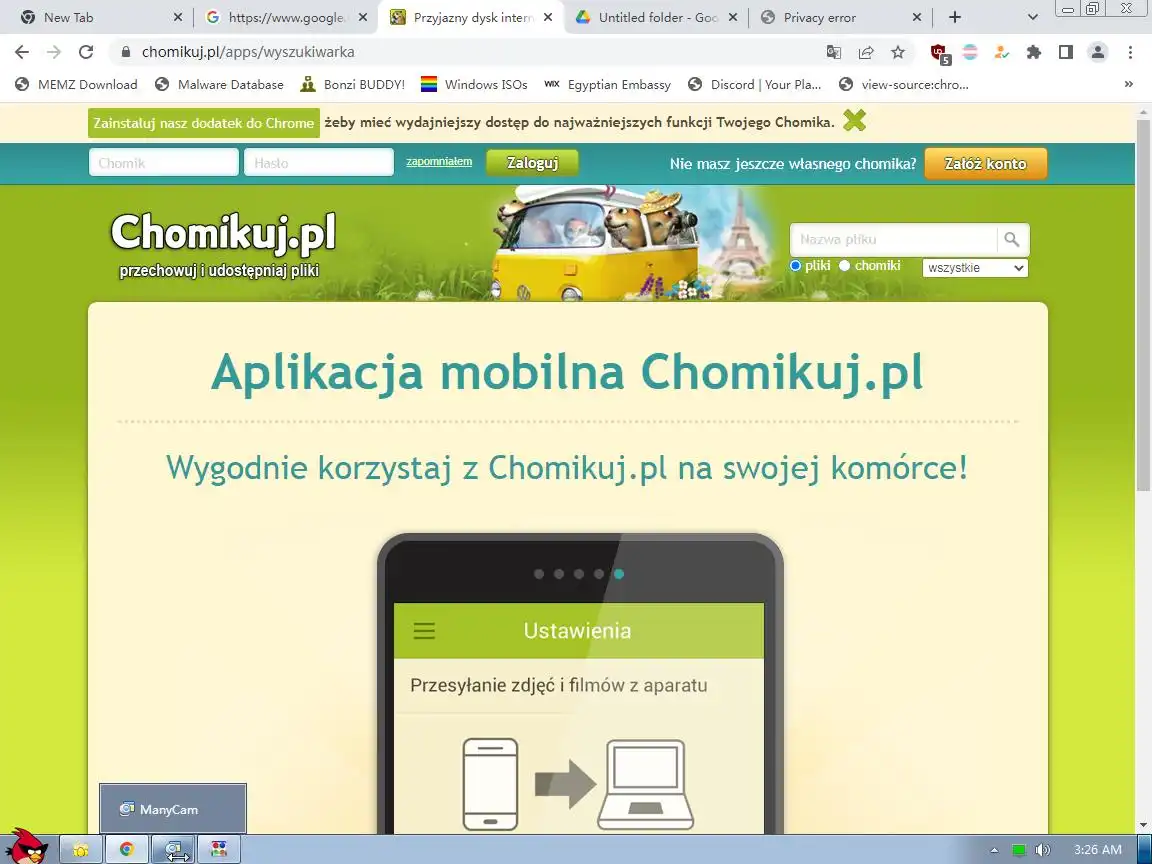The width and height of the screenshot is (1152, 864).
Task: Click the green network tray icon
Action: click(1018, 850)
